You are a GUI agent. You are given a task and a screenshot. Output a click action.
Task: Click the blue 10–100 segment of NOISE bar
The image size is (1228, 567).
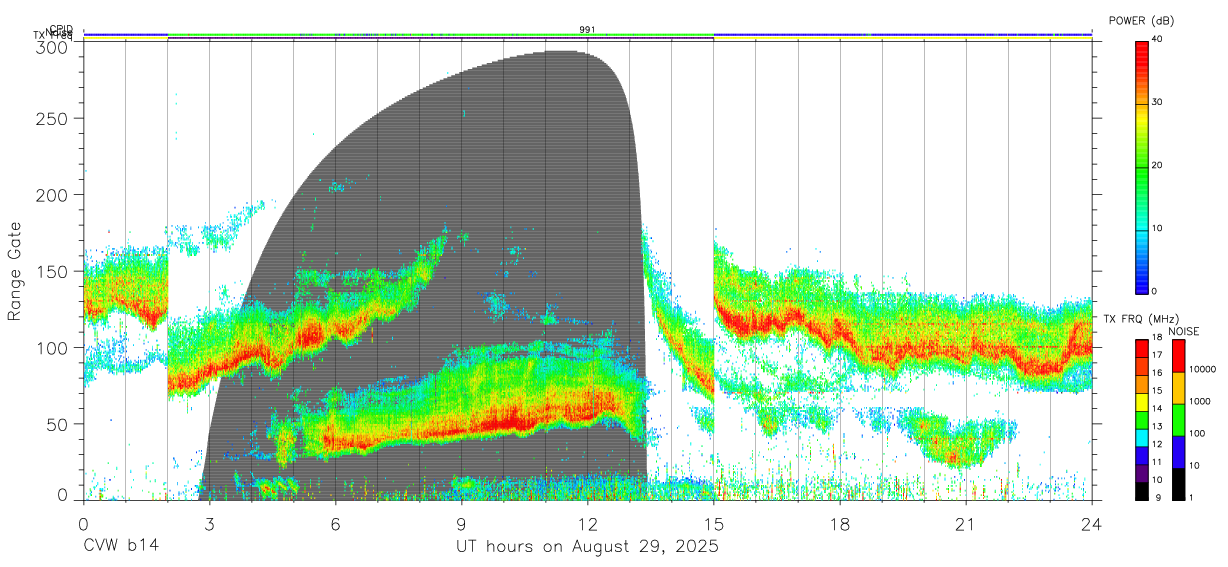coord(1179,452)
